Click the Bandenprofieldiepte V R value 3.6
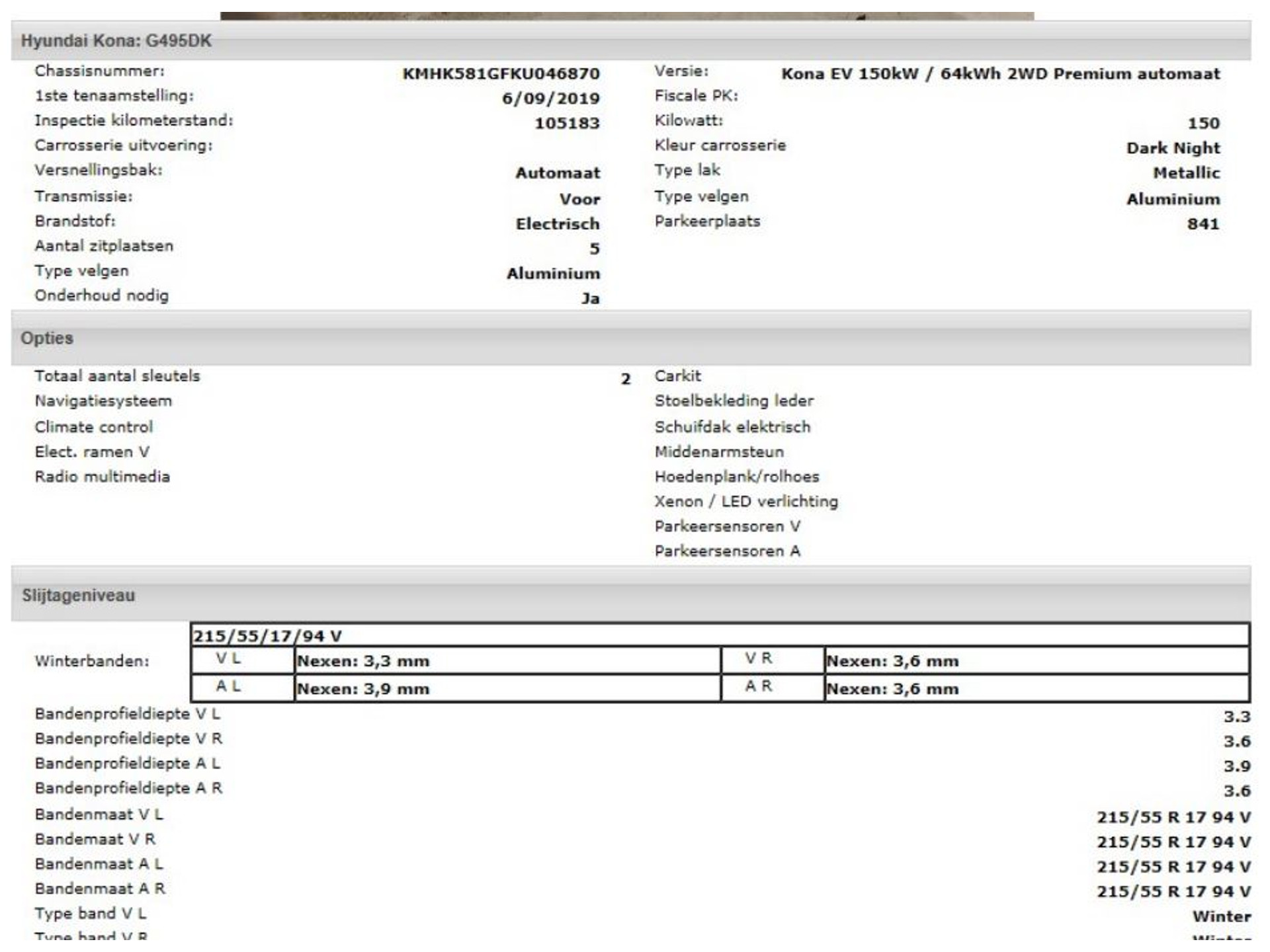Screen dimensions: 1270x952 (1236, 742)
